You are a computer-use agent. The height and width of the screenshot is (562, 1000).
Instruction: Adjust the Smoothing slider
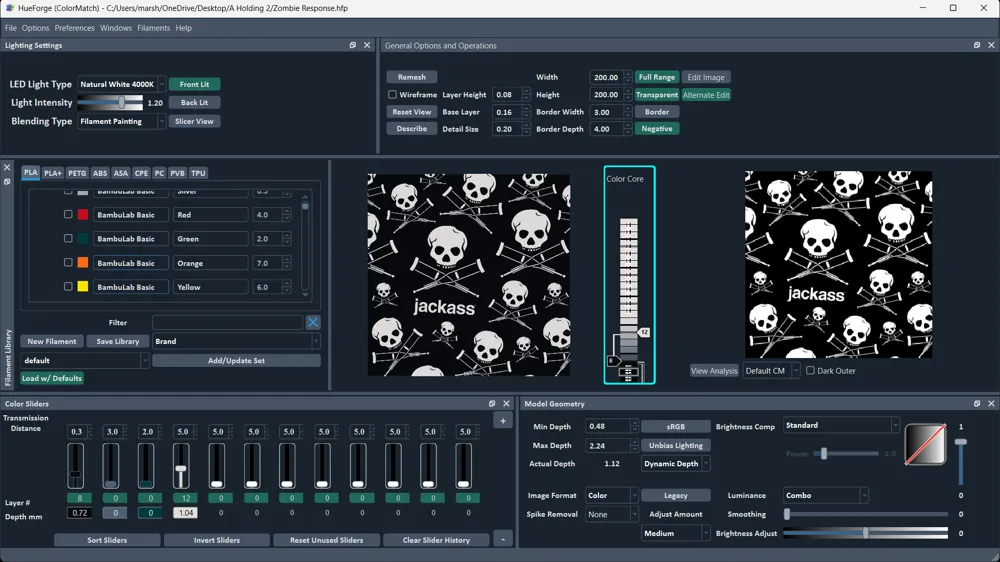pyautogui.click(x=866, y=514)
